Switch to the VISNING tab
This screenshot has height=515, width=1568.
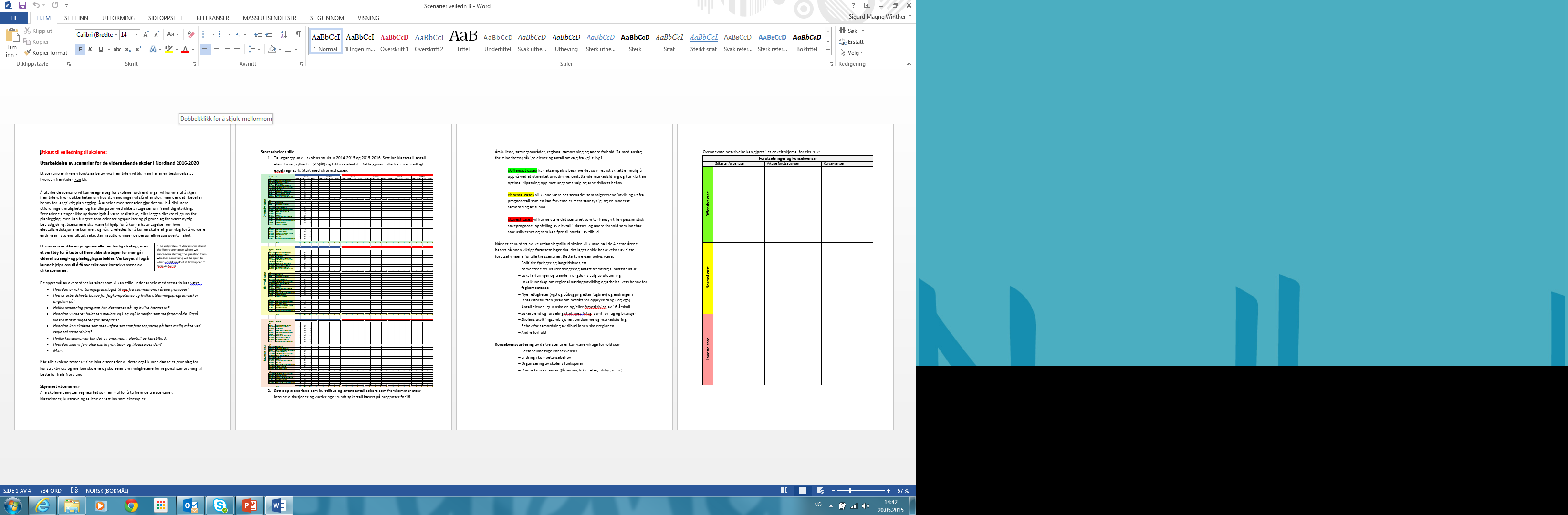(368, 18)
